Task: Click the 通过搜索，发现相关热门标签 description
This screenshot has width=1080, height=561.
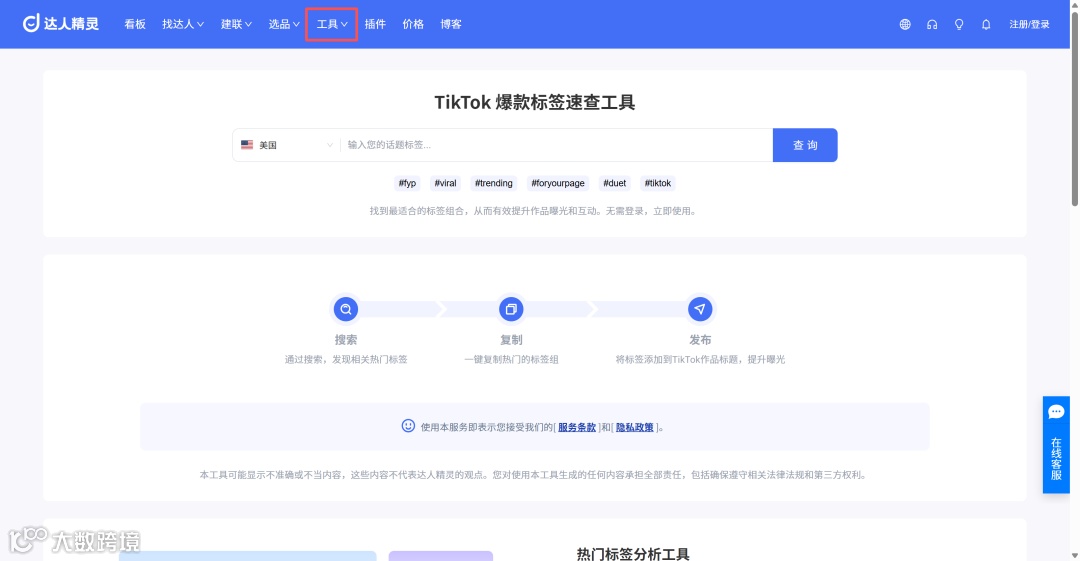Action: pyautogui.click(x=346, y=359)
